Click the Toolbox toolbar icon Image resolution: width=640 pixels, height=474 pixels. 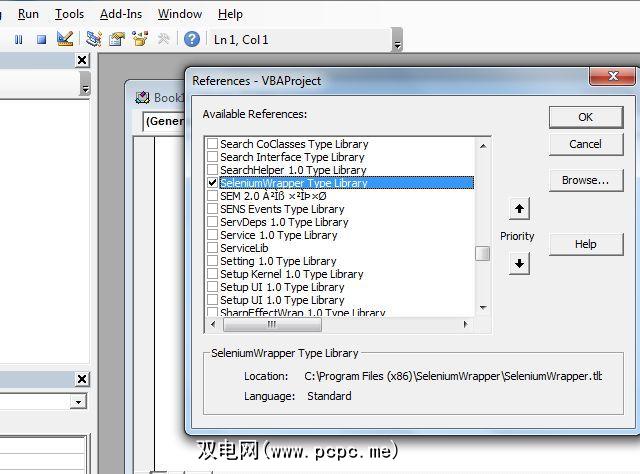(163, 39)
